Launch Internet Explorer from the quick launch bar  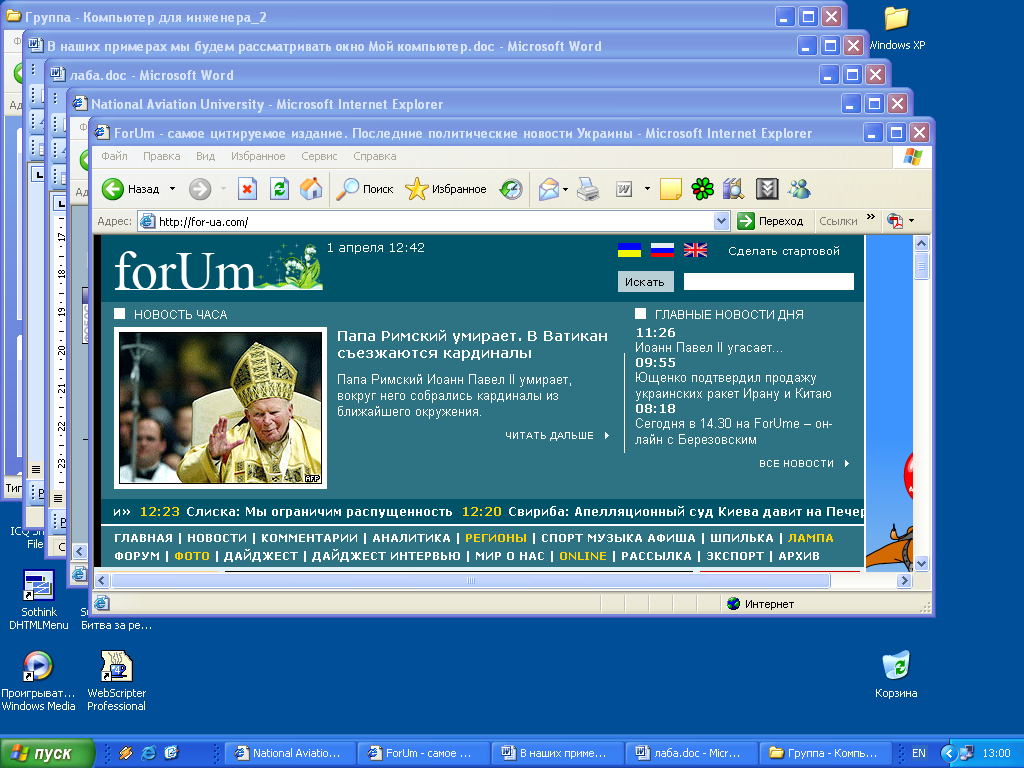[149, 753]
